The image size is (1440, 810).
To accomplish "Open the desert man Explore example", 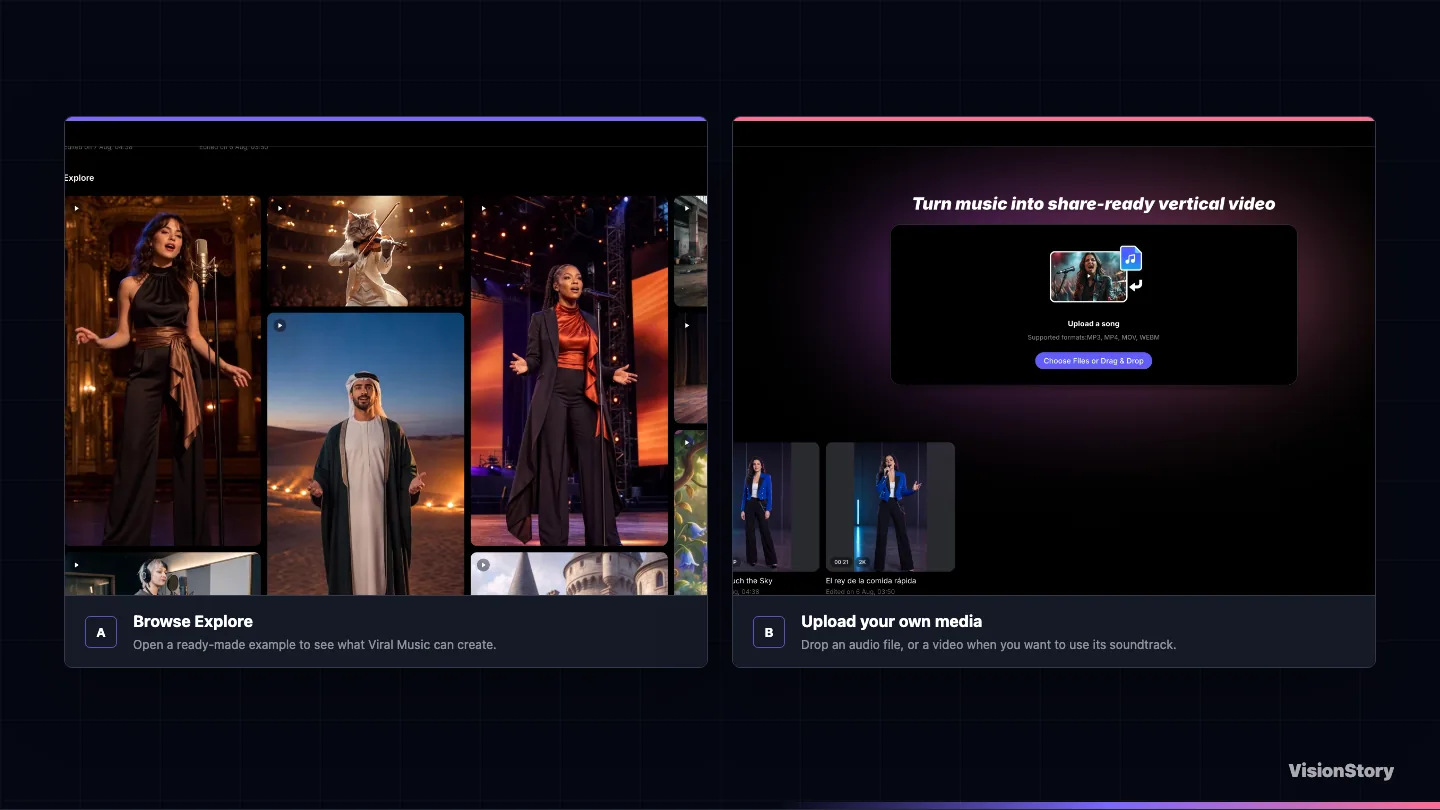I will pos(366,454).
